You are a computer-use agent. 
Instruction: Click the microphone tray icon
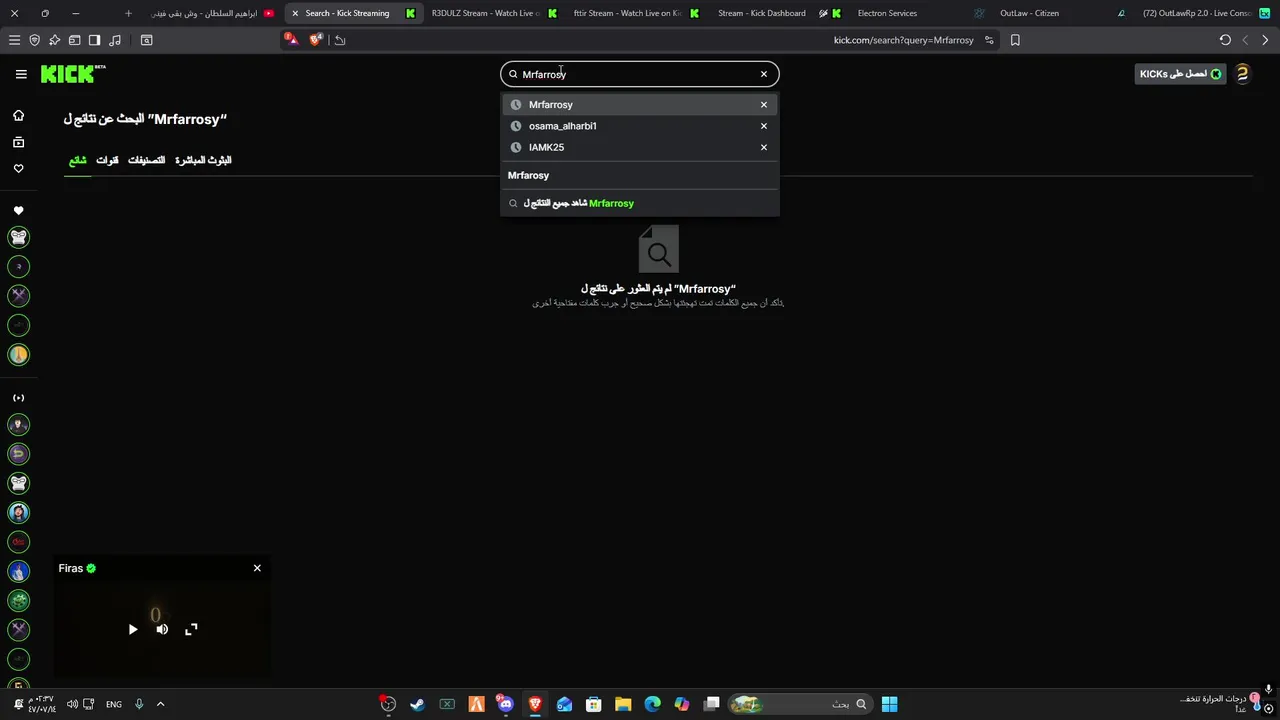139,704
